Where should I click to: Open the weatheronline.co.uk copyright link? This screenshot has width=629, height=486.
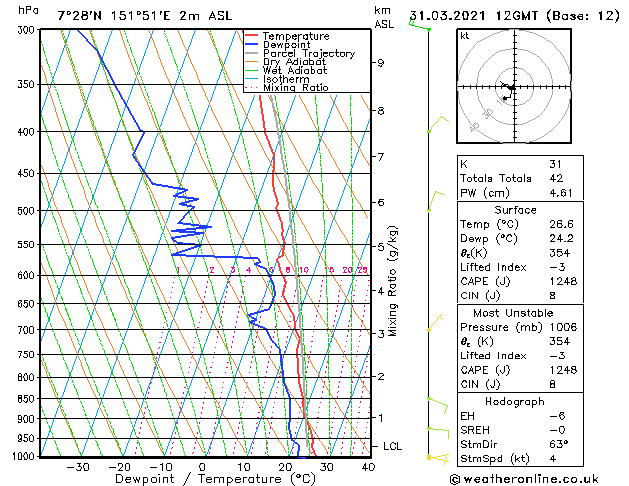(524, 479)
